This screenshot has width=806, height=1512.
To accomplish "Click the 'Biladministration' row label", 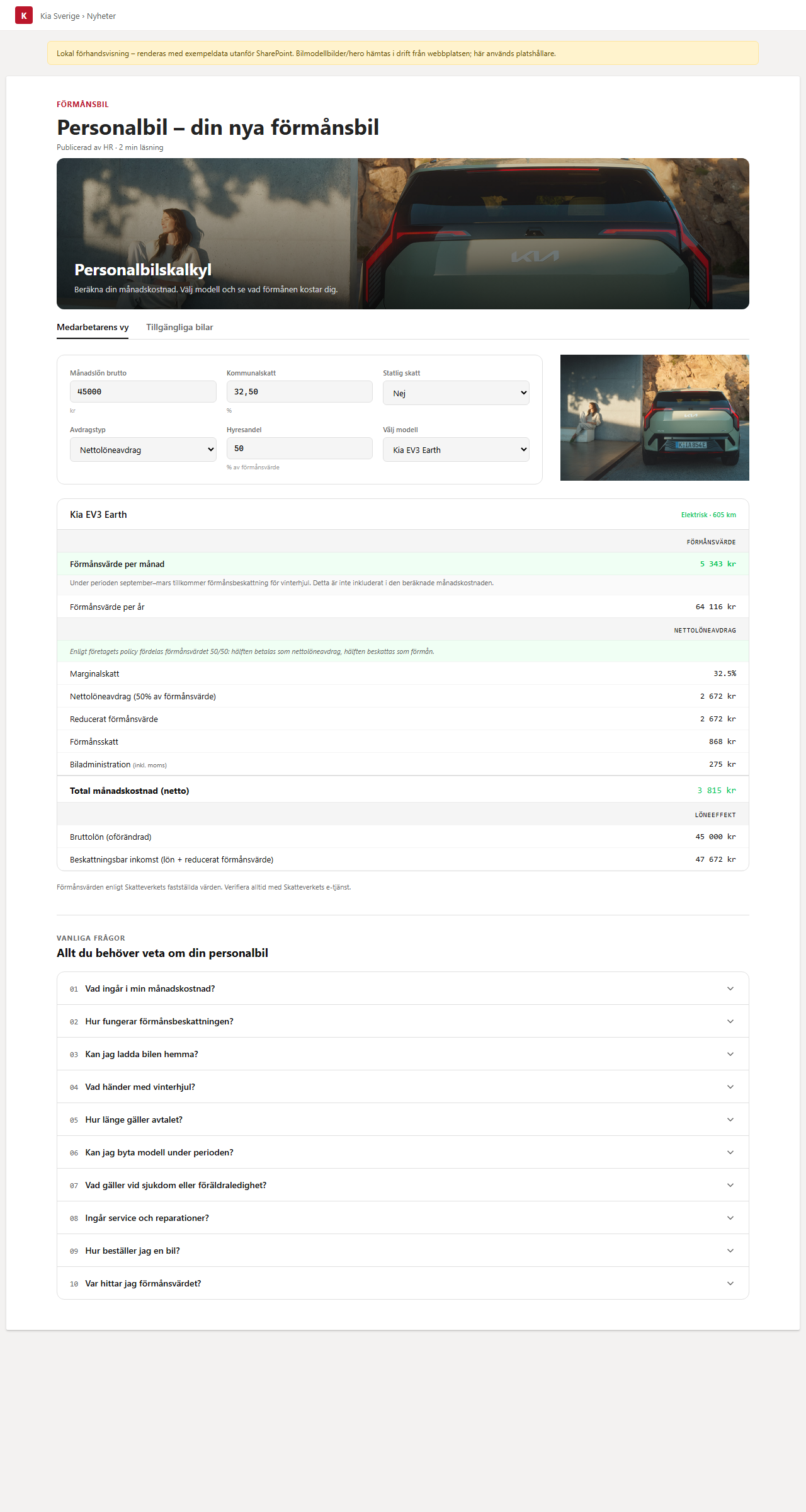I will click(x=100, y=764).
